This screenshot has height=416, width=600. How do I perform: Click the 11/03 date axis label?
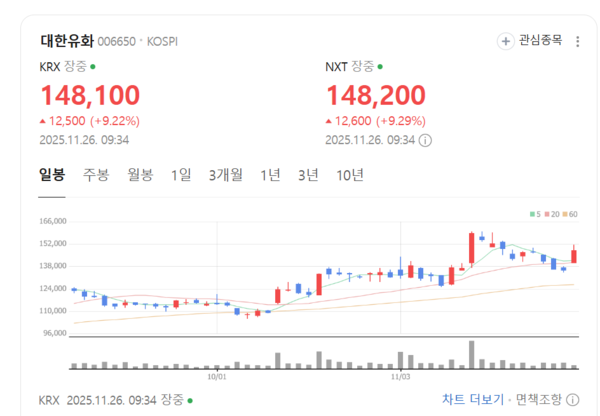pyautogui.click(x=400, y=377)
